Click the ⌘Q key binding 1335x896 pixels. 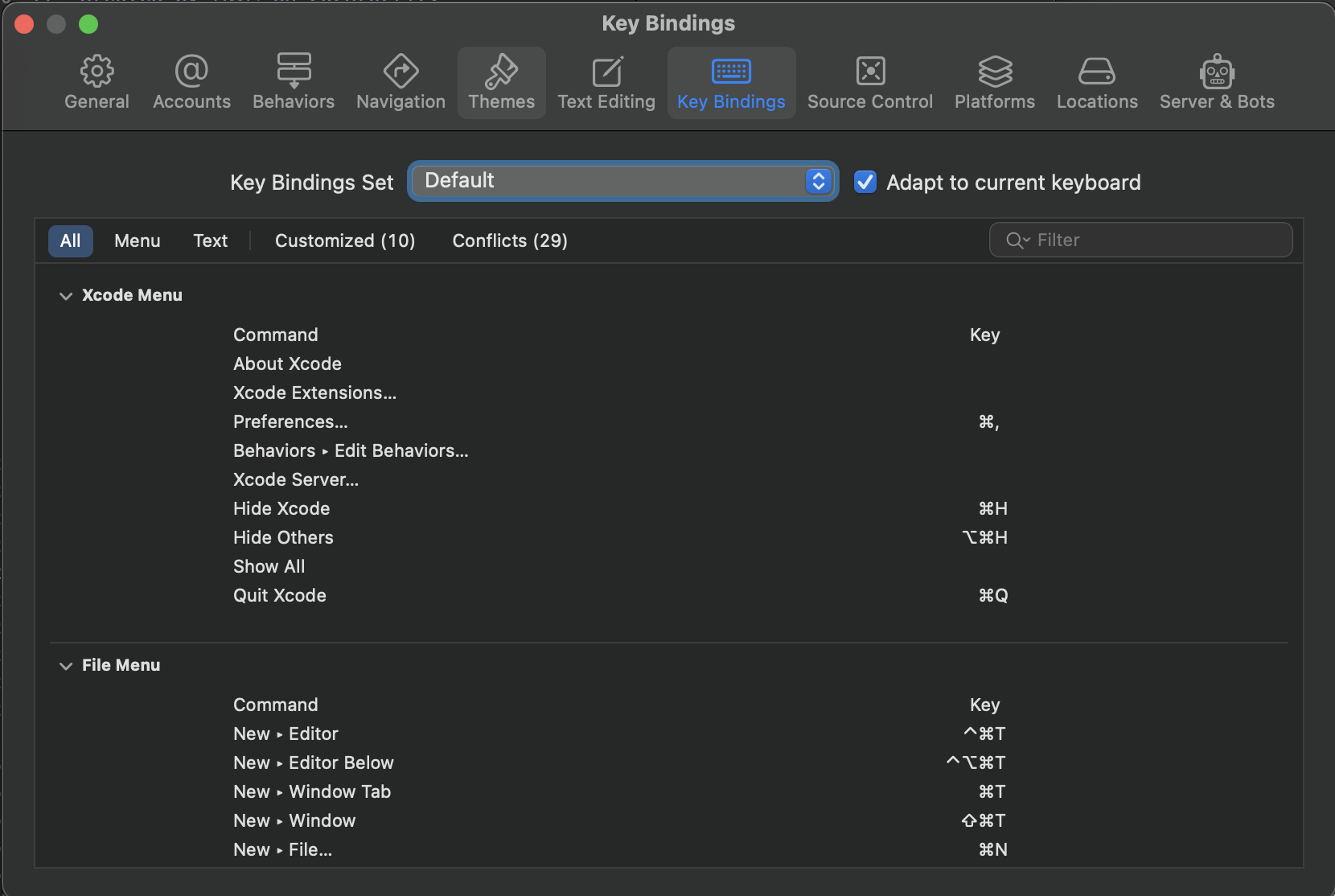pos(993,595)
